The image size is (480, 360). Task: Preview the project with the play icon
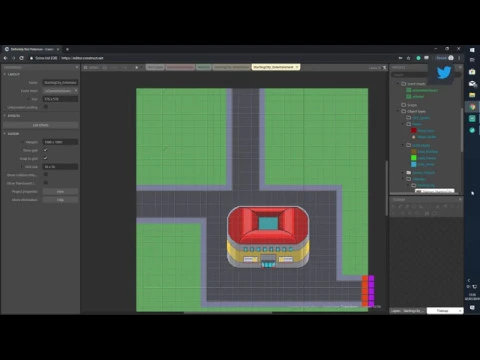(x=136, y=67)
